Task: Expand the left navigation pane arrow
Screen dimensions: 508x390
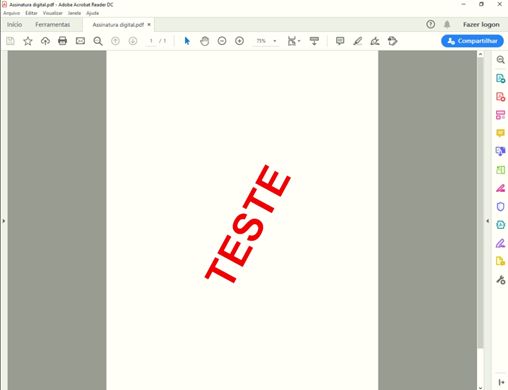Action: [x=4, y=221]
